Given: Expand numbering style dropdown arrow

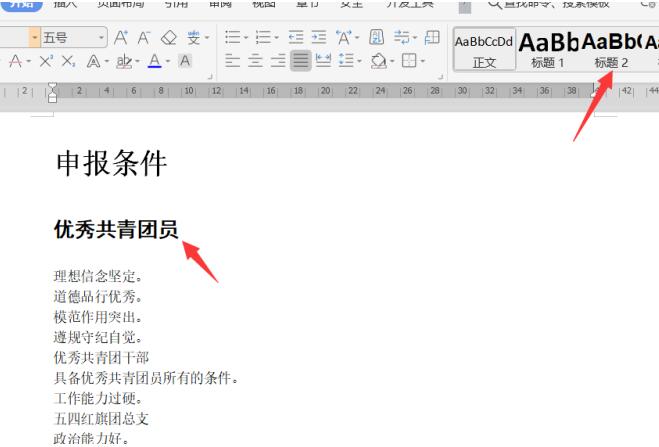Looking at the screenshot, I should click(x=277, y=37).
